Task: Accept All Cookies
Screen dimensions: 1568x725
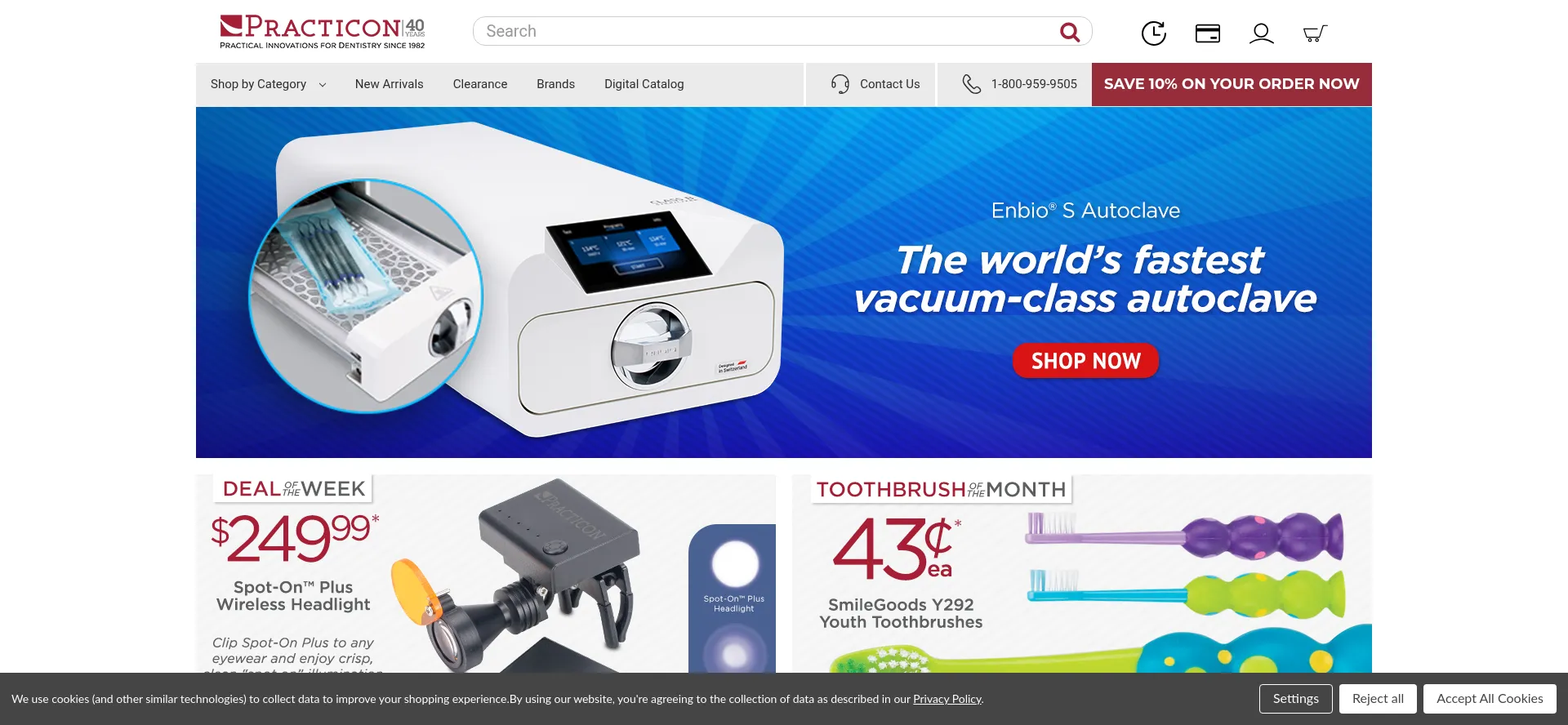Action: click(1490, 699)
